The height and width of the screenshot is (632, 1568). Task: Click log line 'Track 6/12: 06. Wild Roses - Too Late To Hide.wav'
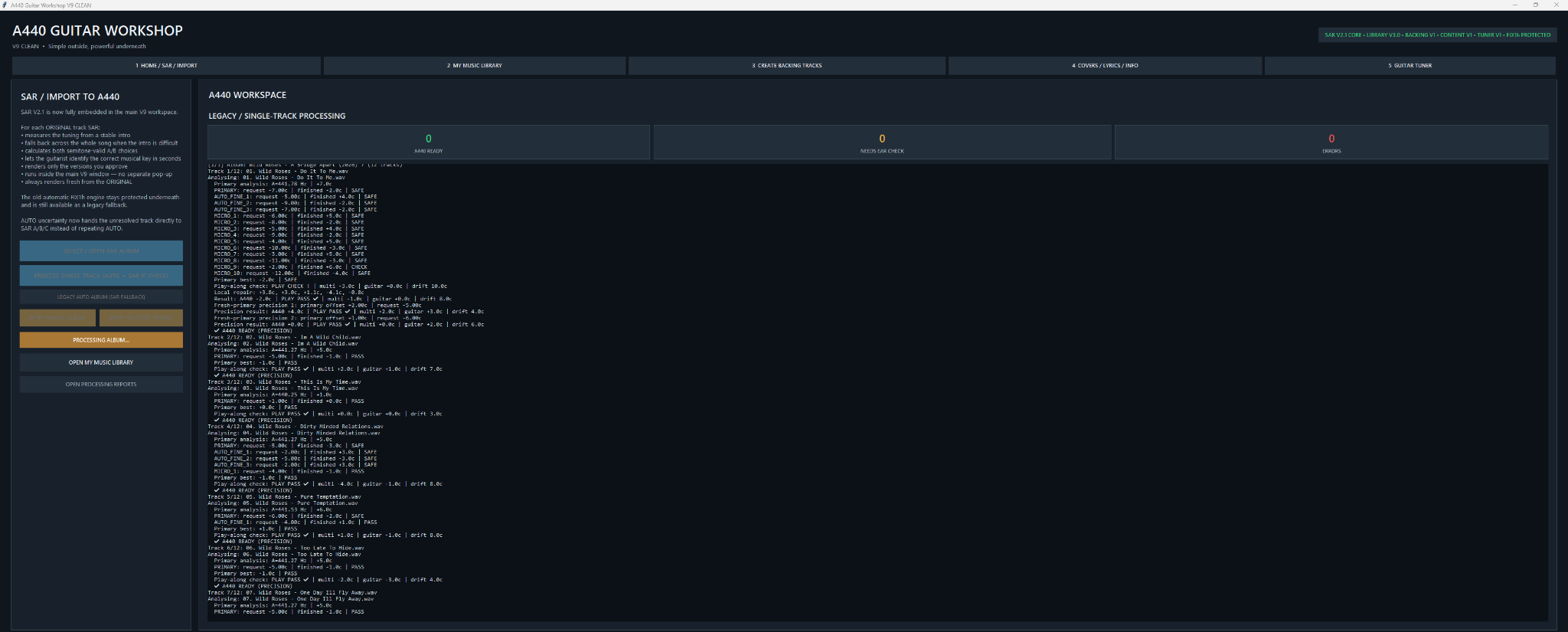pyautogui.click(x=286, y=548)
